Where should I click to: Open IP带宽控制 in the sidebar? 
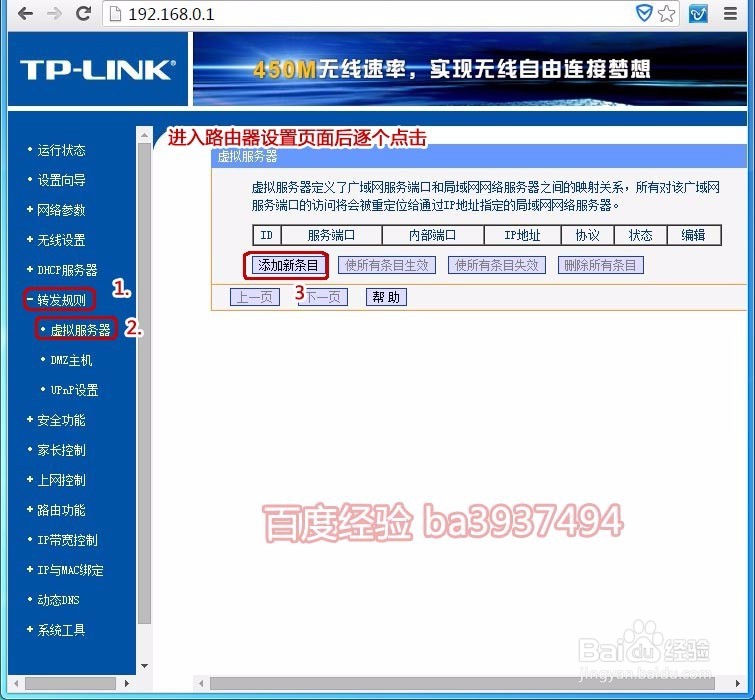[67, 540]
